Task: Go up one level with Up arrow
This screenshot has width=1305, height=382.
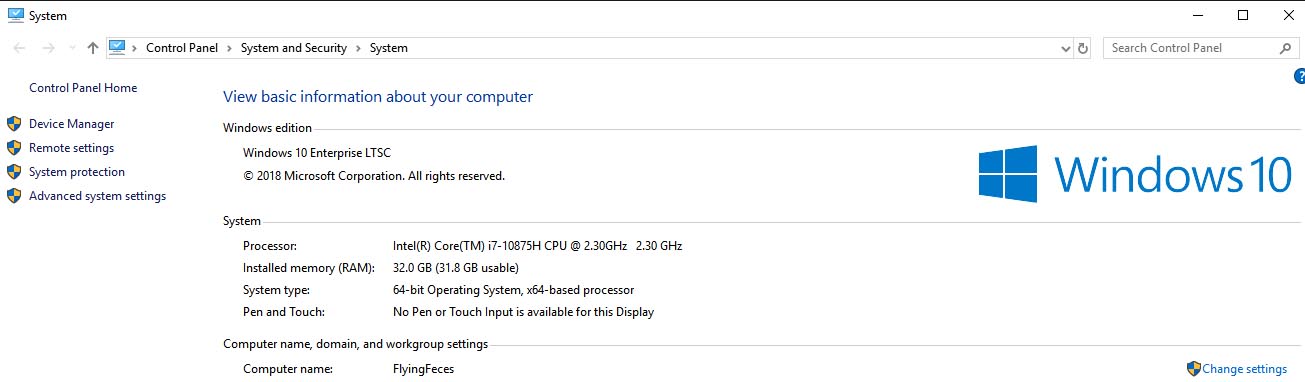Action: 93,48
